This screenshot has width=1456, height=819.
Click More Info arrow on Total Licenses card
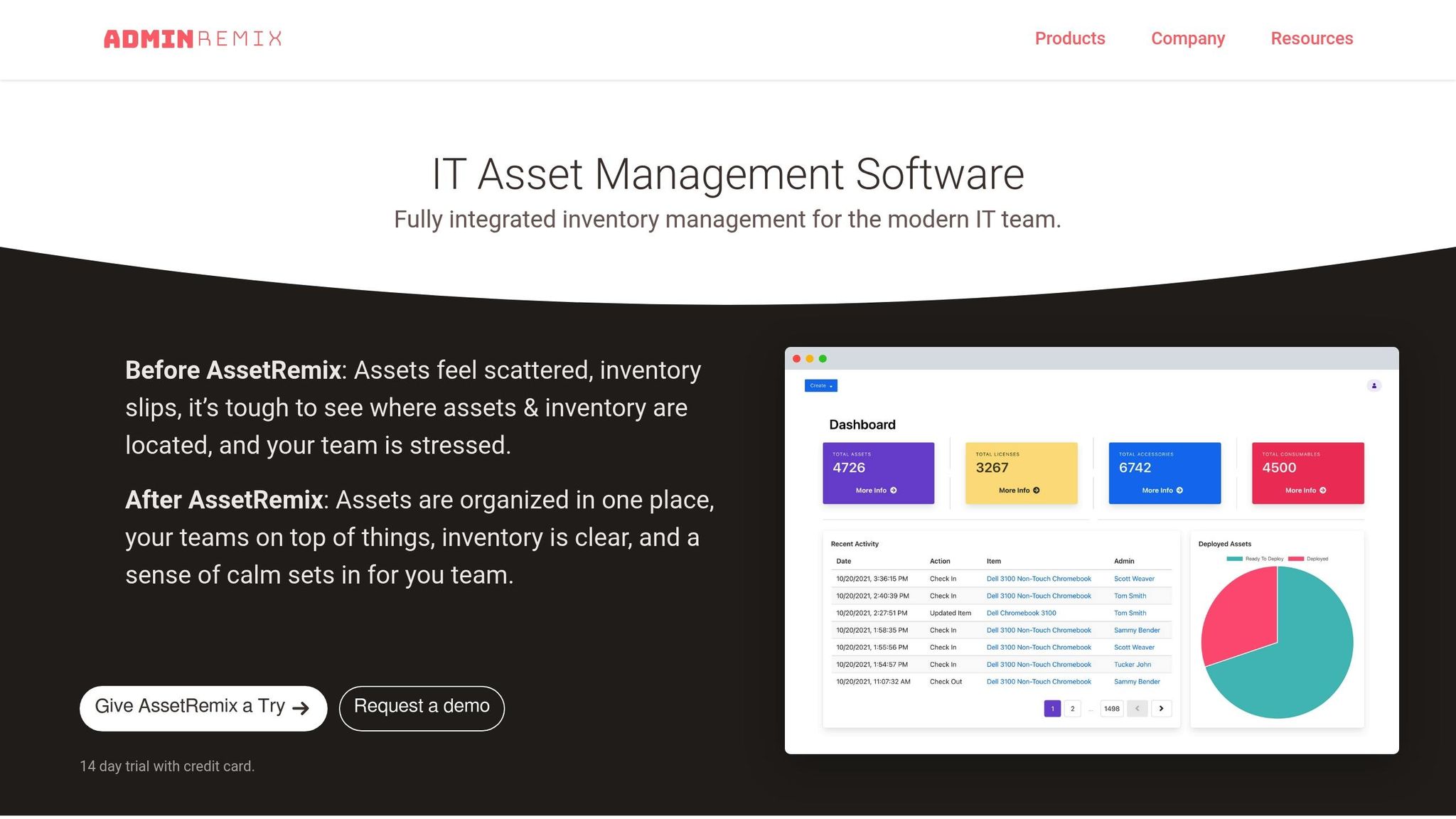[1037, 490]
